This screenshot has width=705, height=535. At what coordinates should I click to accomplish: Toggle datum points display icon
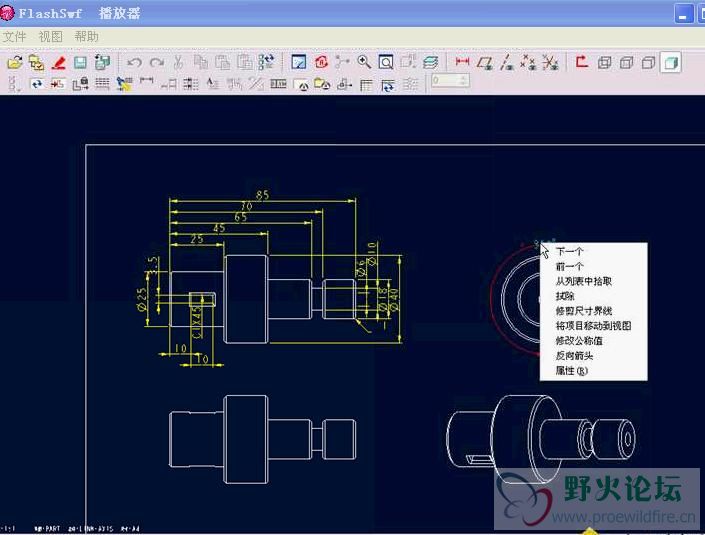point(528,62)
